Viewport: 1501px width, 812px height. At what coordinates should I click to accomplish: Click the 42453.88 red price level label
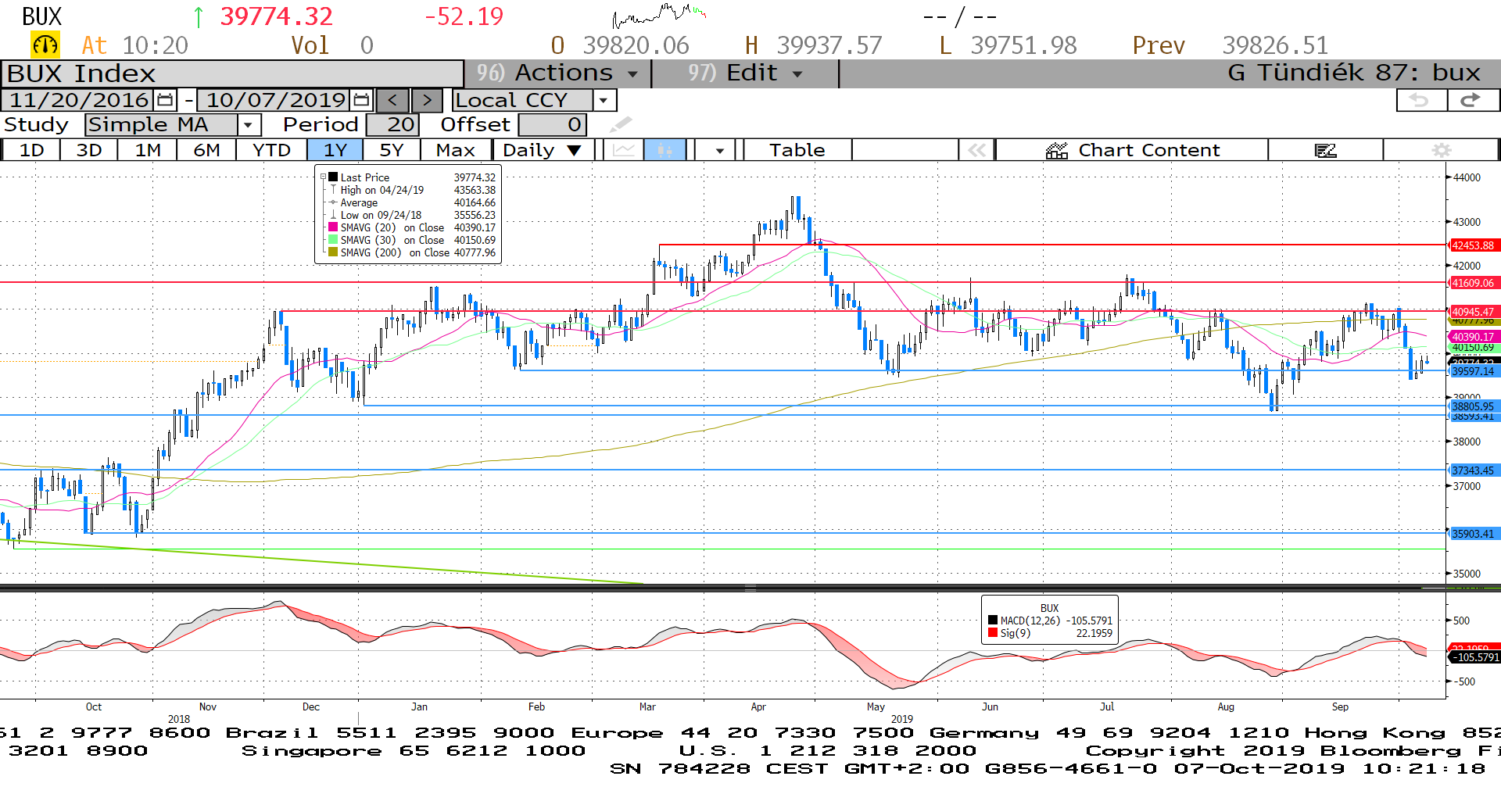[1473, 245]
